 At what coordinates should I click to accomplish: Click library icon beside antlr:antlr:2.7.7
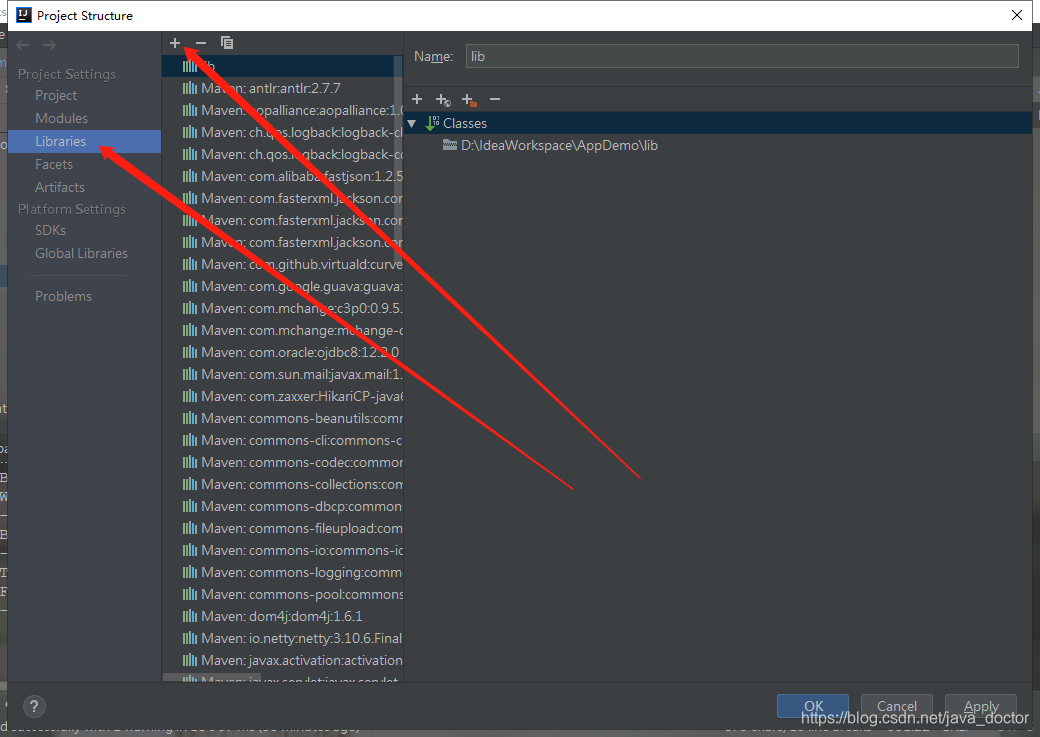tap(190, 88)
